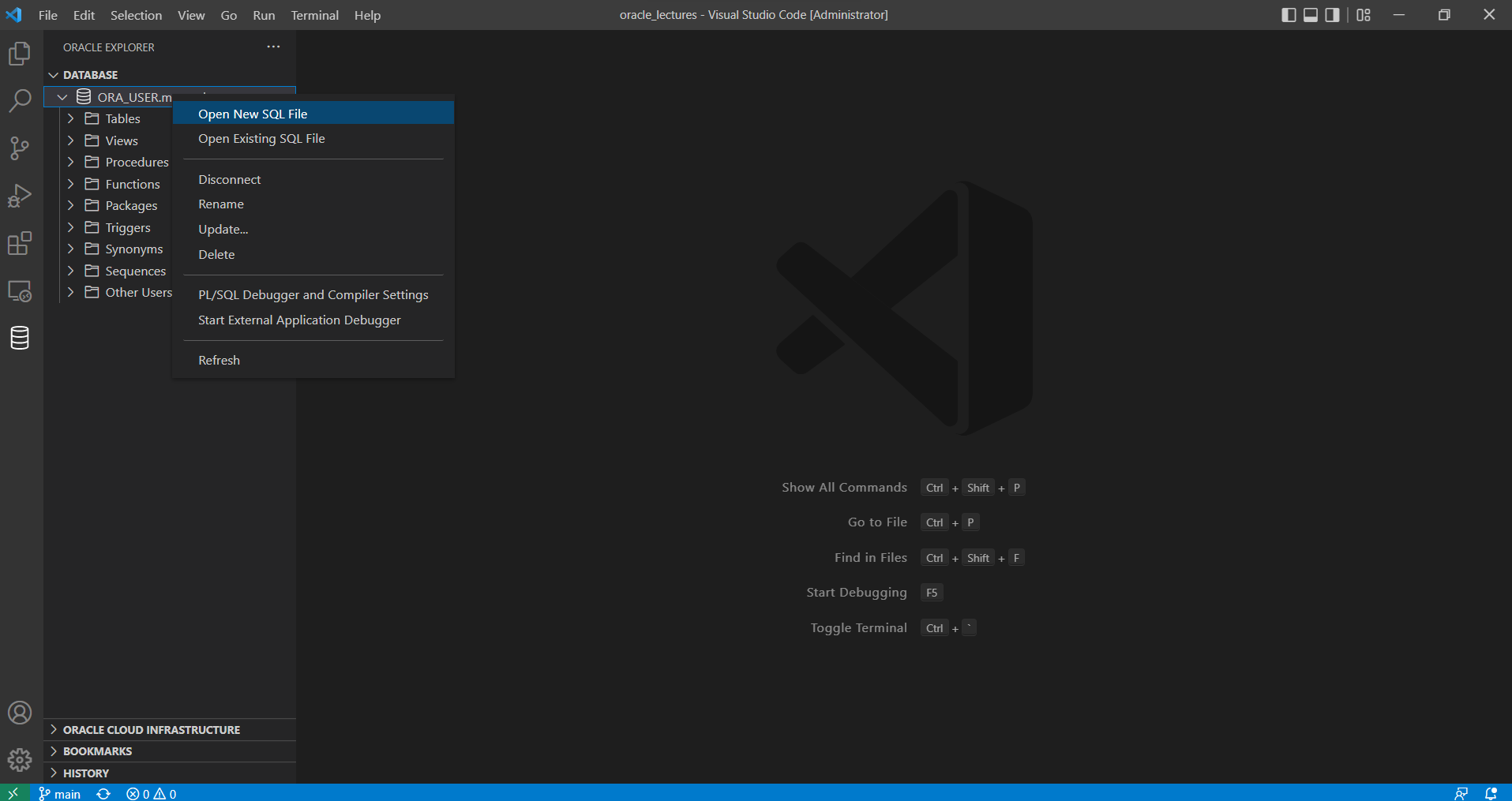Toggle bottom panel layout icon

coord(1311,15)
